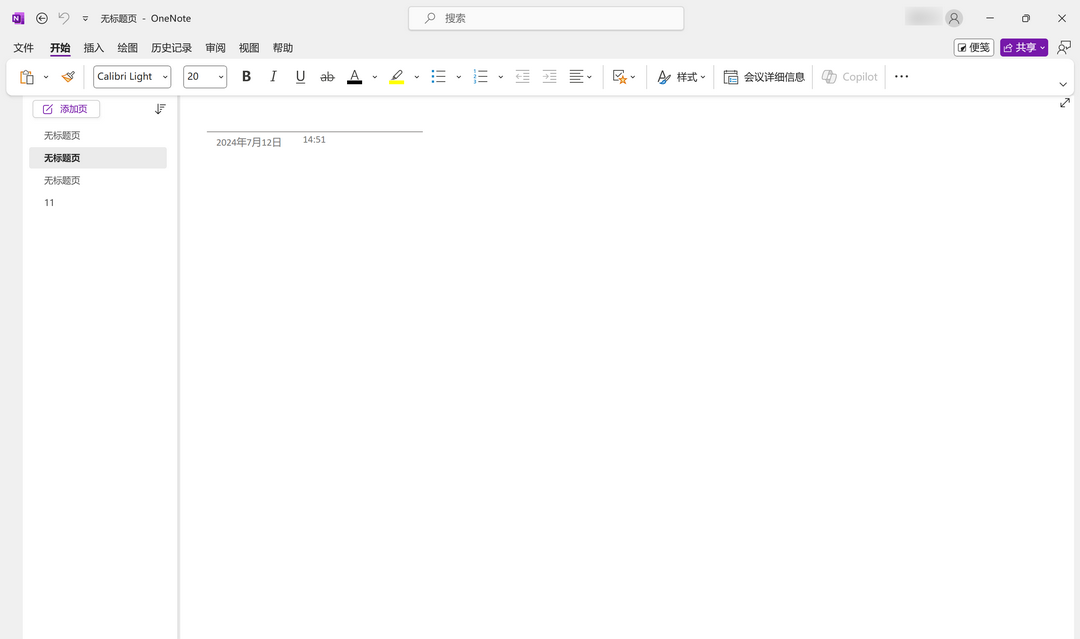The image size is (1080, 639).
Task: Toggle numbered list formatting
Action: click(x=481, y=76)
